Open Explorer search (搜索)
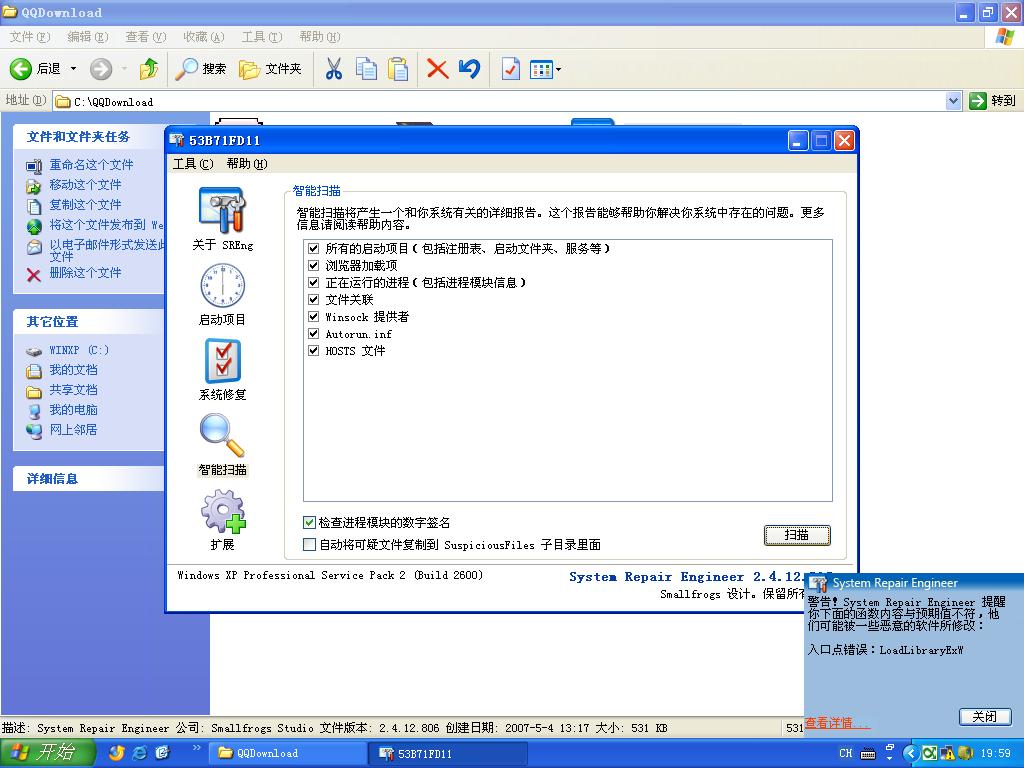Screen dimensions: 1024x768 [200, 69]
